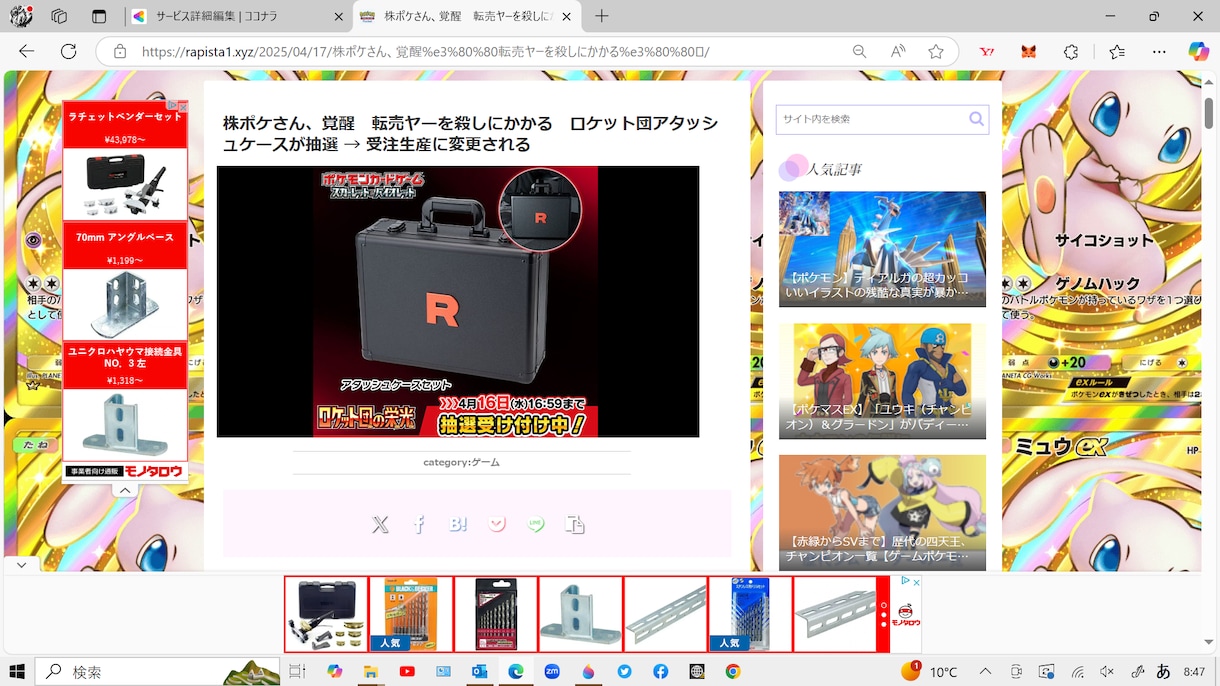The width and height of the screenshot is (1220, 686).
Task: Open YouTube from the taskbar
Action: pyautogui.click(x=407, y=672)
